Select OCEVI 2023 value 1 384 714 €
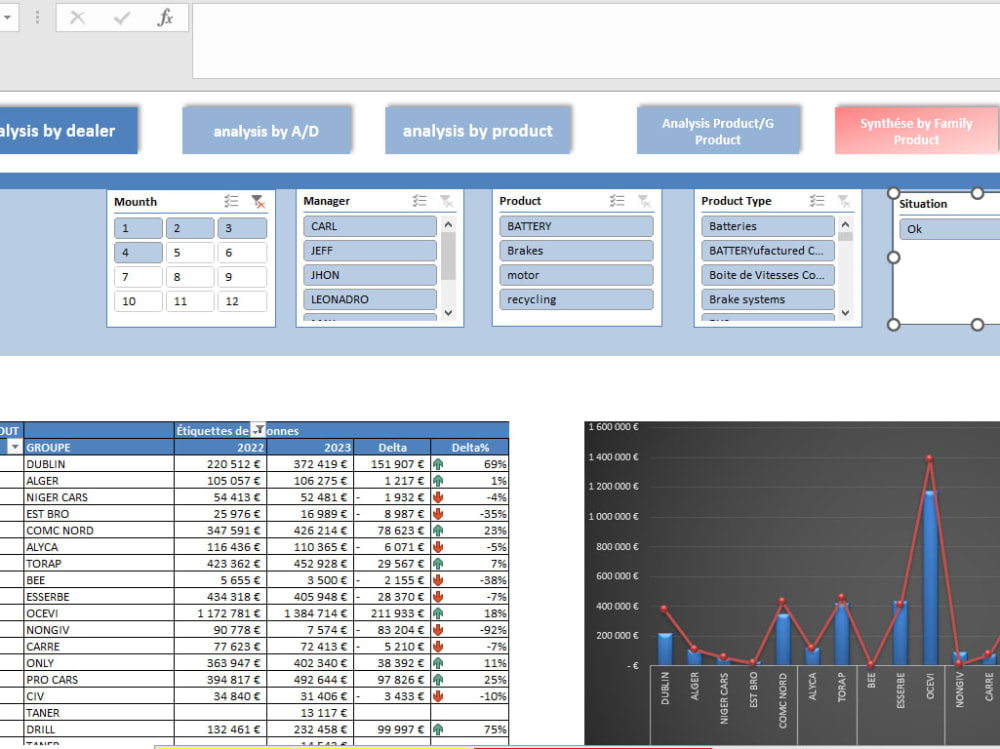 click(310, 613)
